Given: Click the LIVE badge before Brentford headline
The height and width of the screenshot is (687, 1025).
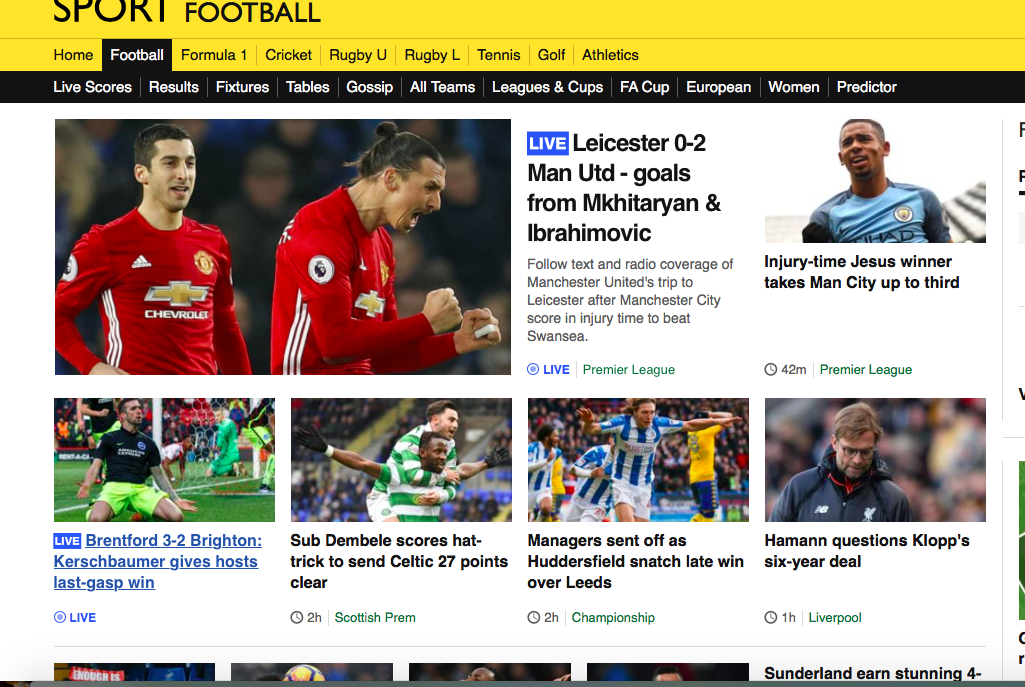Looking at the screenshot, I should [x=67, y=541].
